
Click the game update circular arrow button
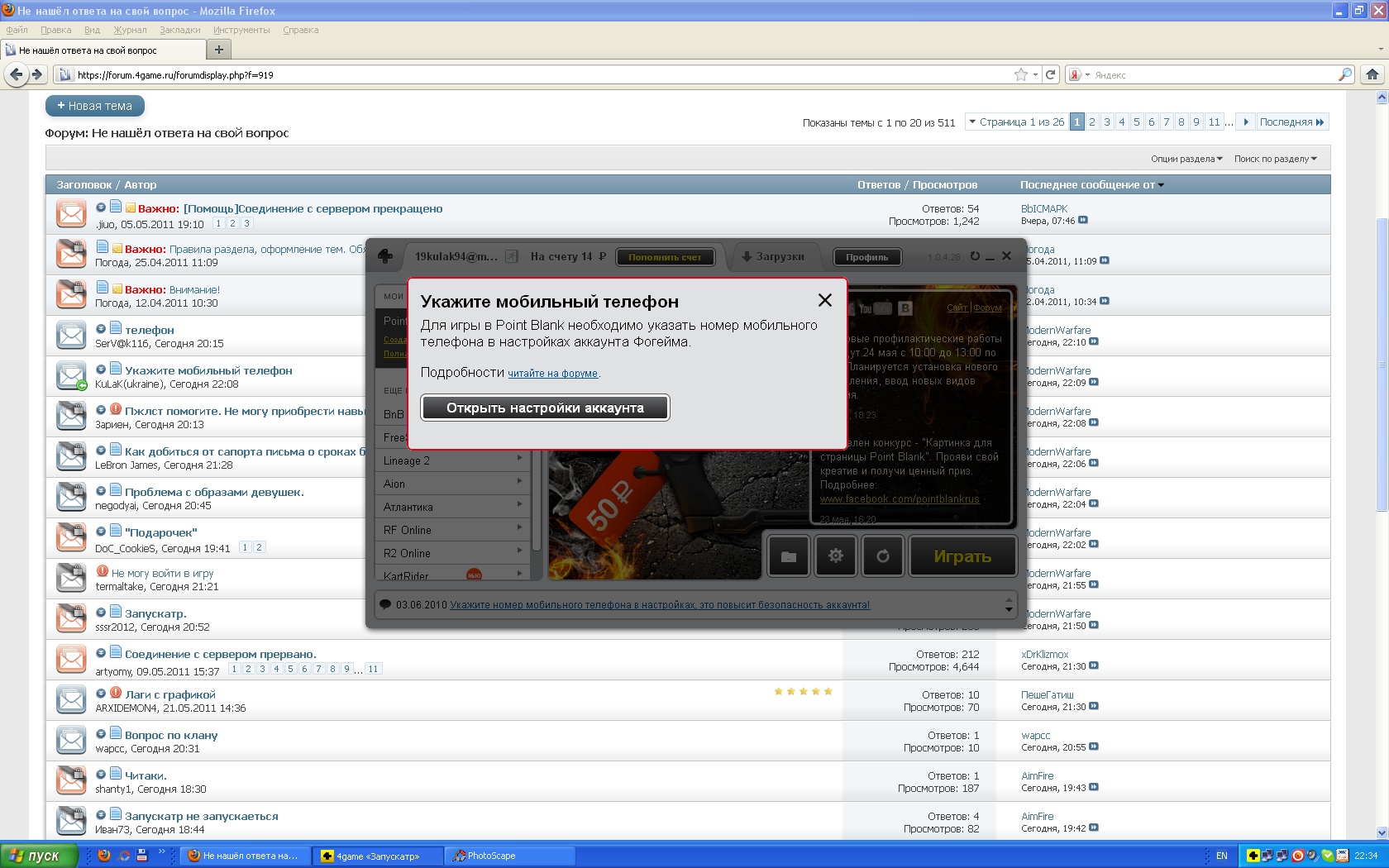pos(883,556)
